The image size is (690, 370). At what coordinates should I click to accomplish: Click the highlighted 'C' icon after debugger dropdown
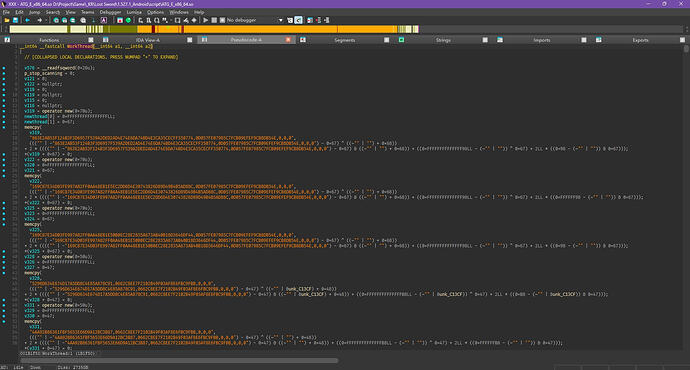click(x=298, y=20)
